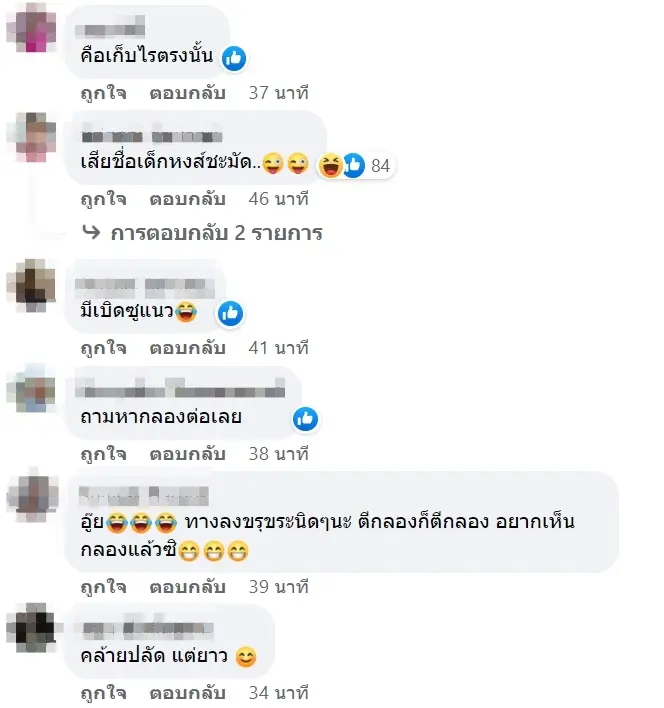Click the reply arrow icon beside 'การตอบกลับ 2 รายการ'

(x=91, y=232)
